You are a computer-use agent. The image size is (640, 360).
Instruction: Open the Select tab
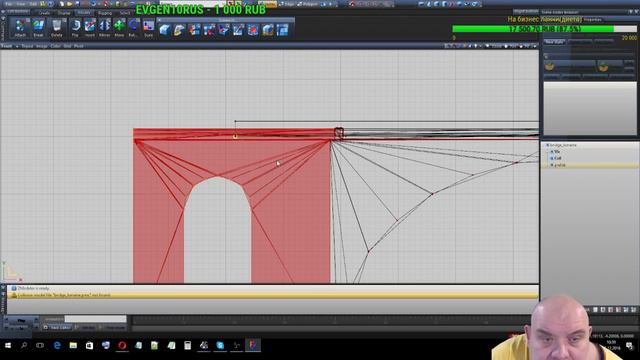[124, 13]
